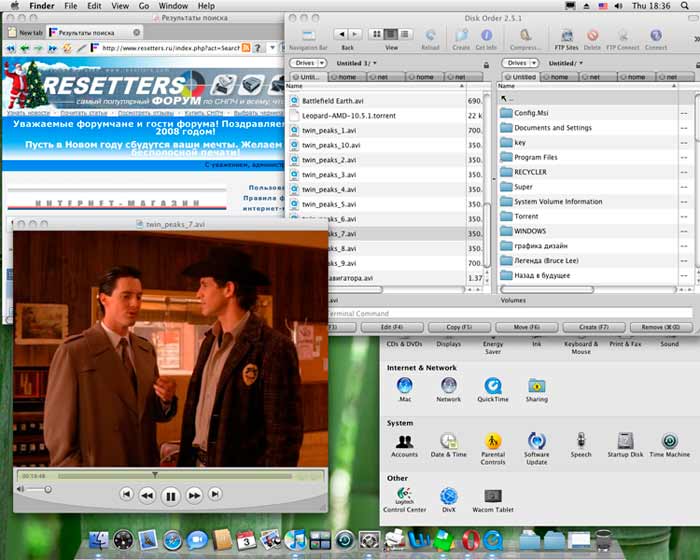Open Spotlight search in menu bar
Viewport: 700px width, 560px height.
684,6
